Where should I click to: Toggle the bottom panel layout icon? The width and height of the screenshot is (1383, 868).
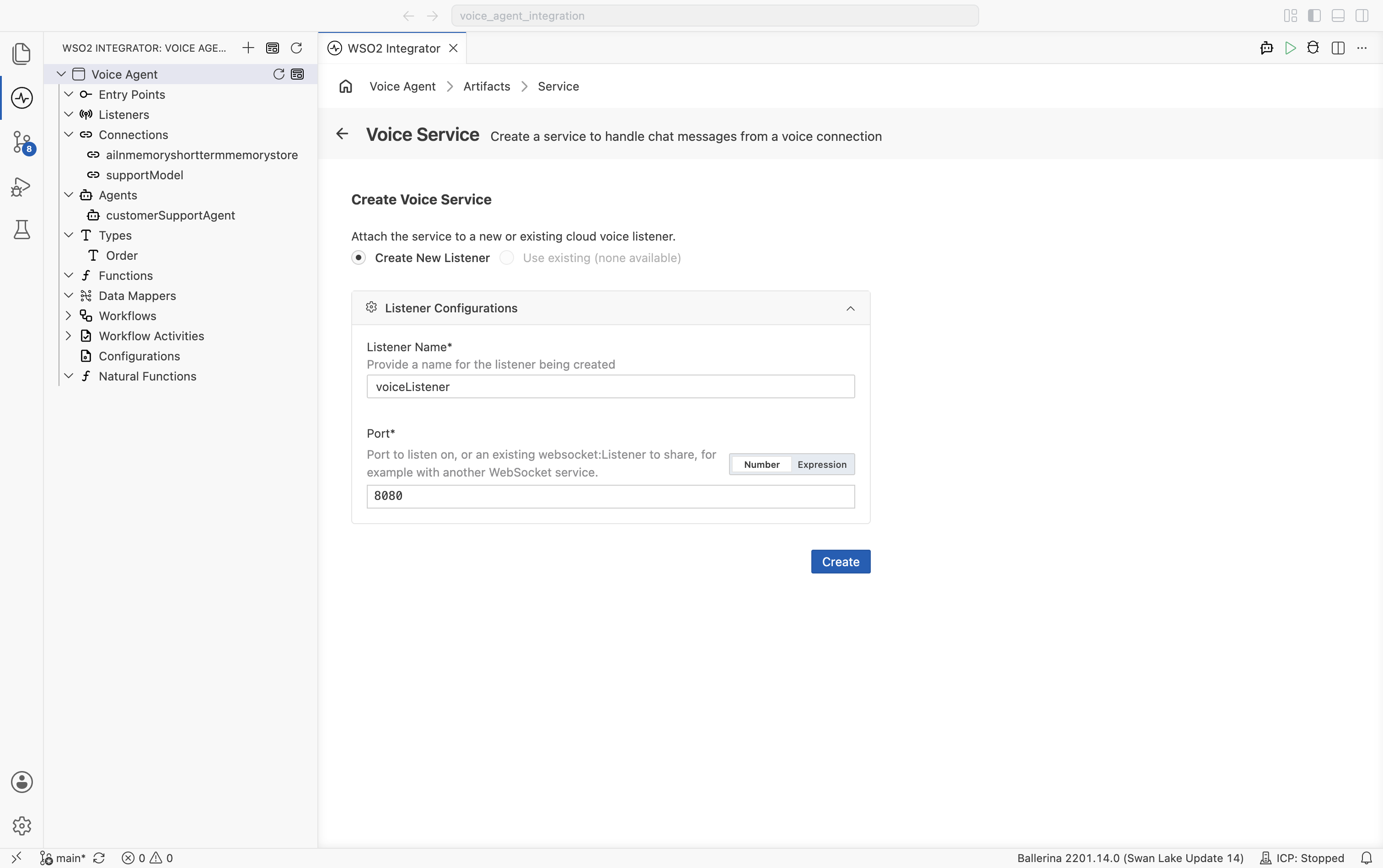point(1338,16)
